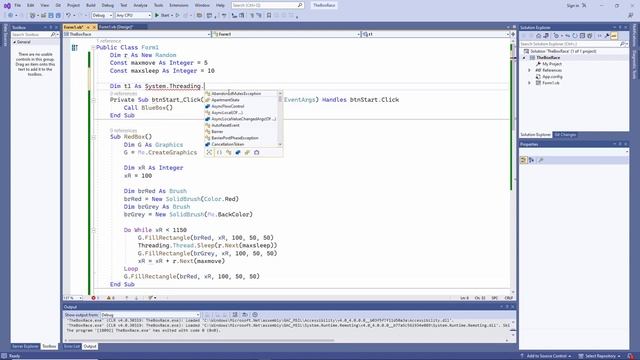Screen dimensions: 640x360
Task: Switch to the Git Changes tab
Action: [x=565, y=135]
